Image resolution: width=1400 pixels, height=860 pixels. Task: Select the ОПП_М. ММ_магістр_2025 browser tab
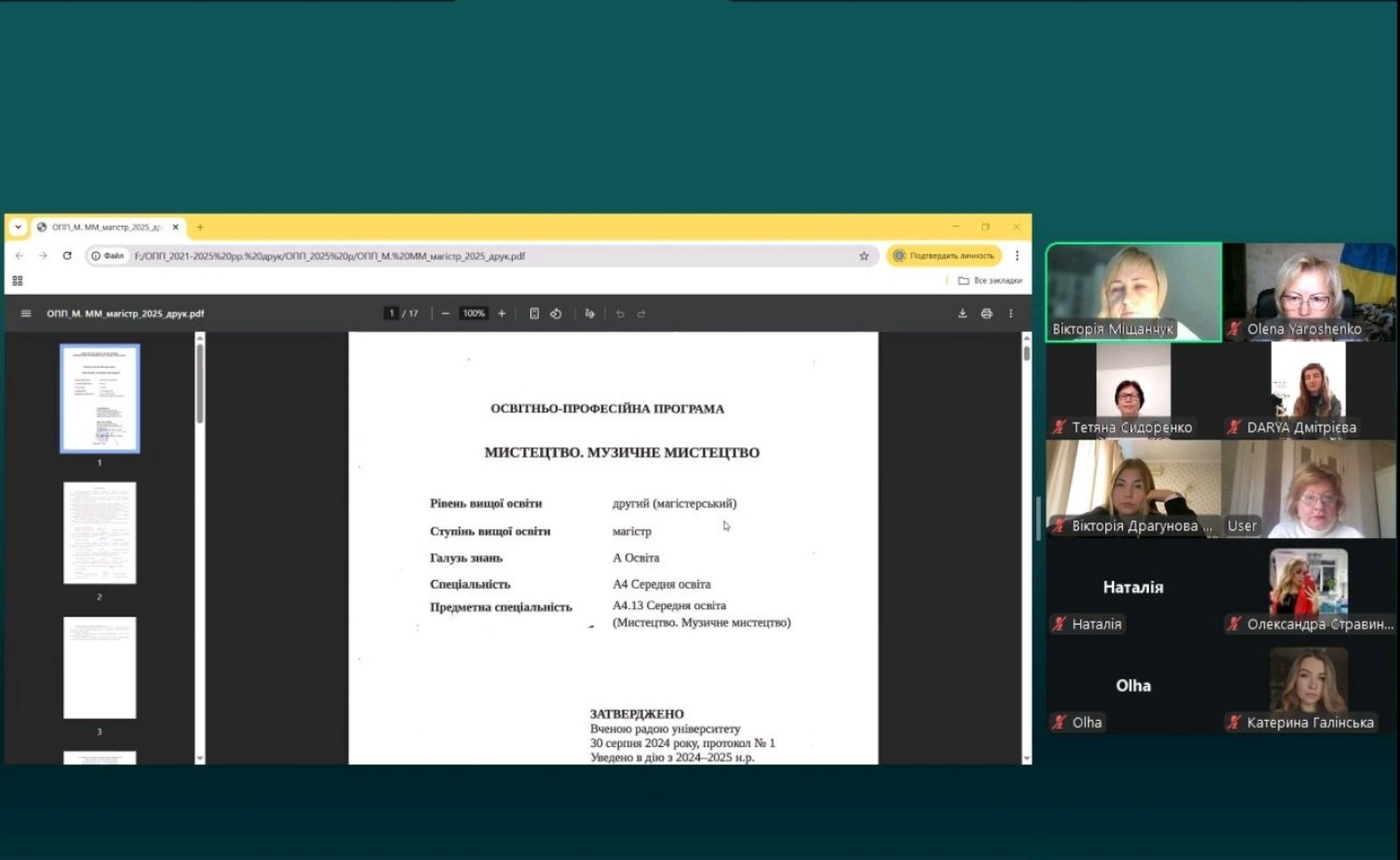[x=105, y=227]
